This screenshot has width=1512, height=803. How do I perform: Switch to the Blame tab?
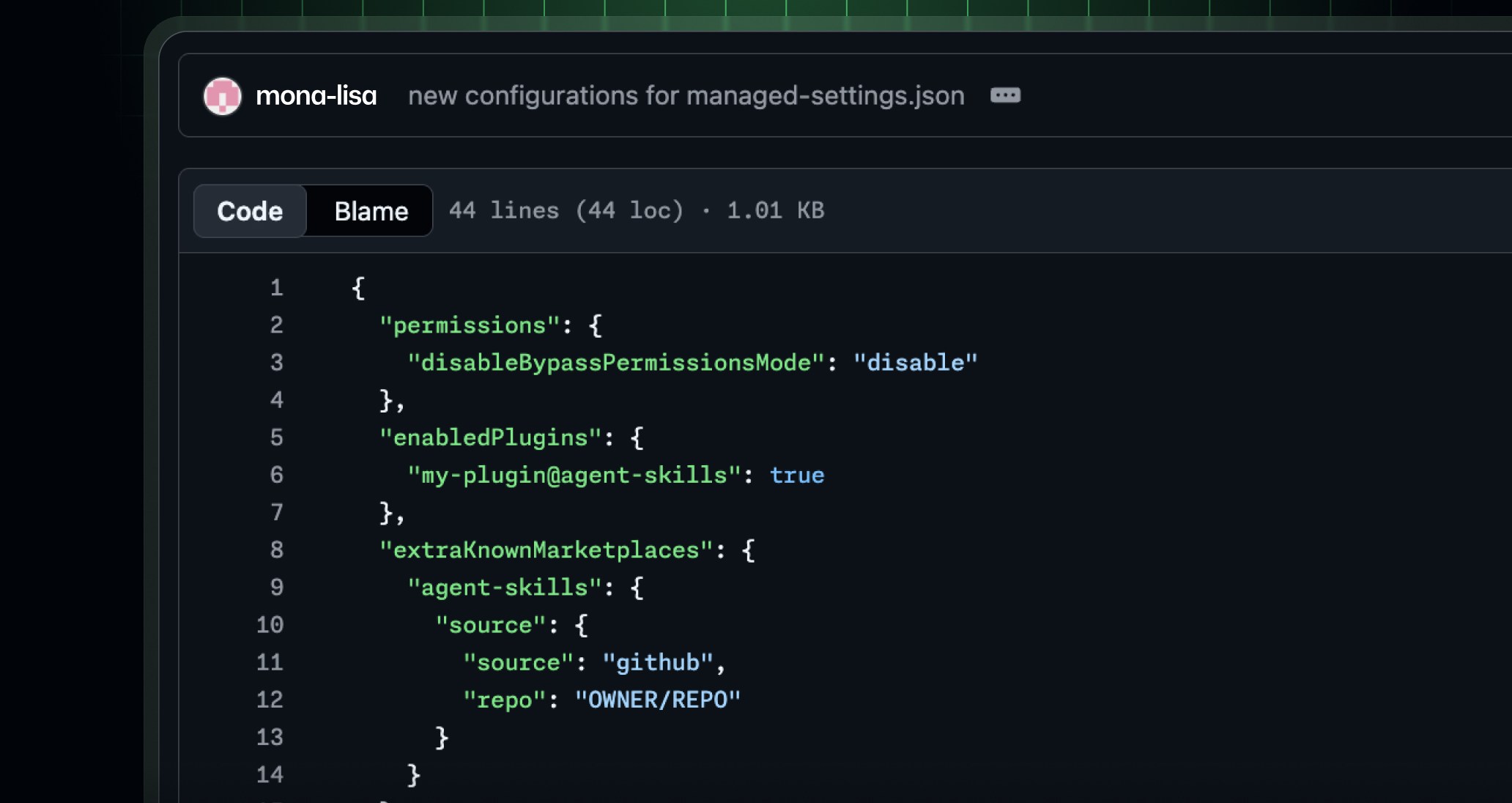click(371, 211)
